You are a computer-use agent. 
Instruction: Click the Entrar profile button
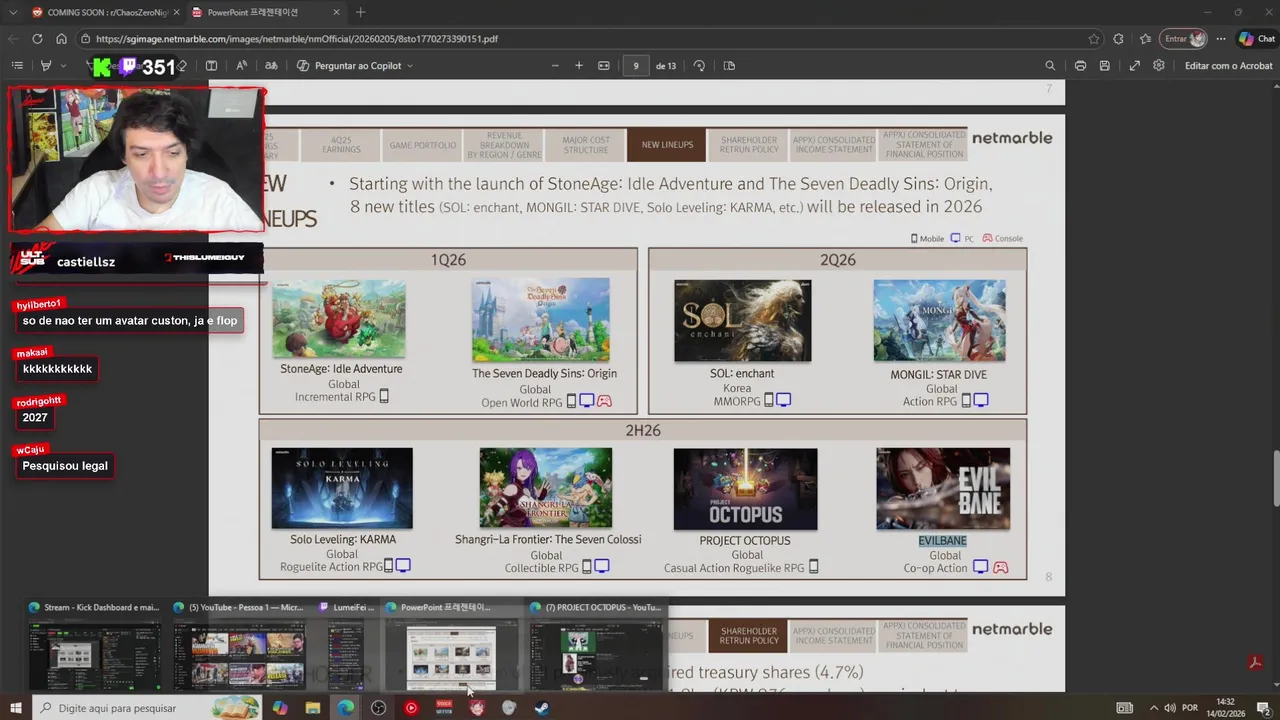(x=1184, y=39)
